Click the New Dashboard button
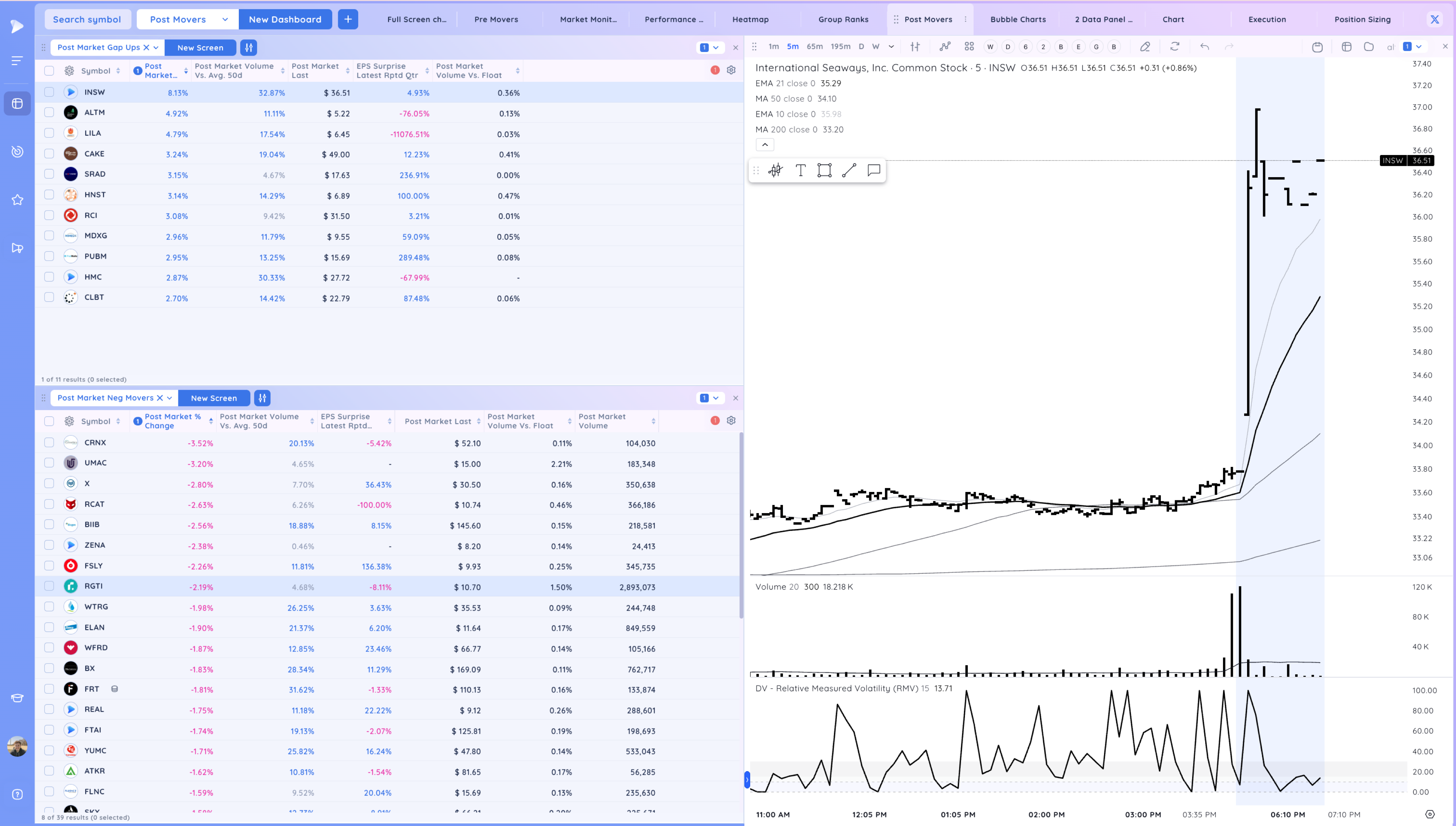This screenshot has width=1456, height=826. pos(285,19)
